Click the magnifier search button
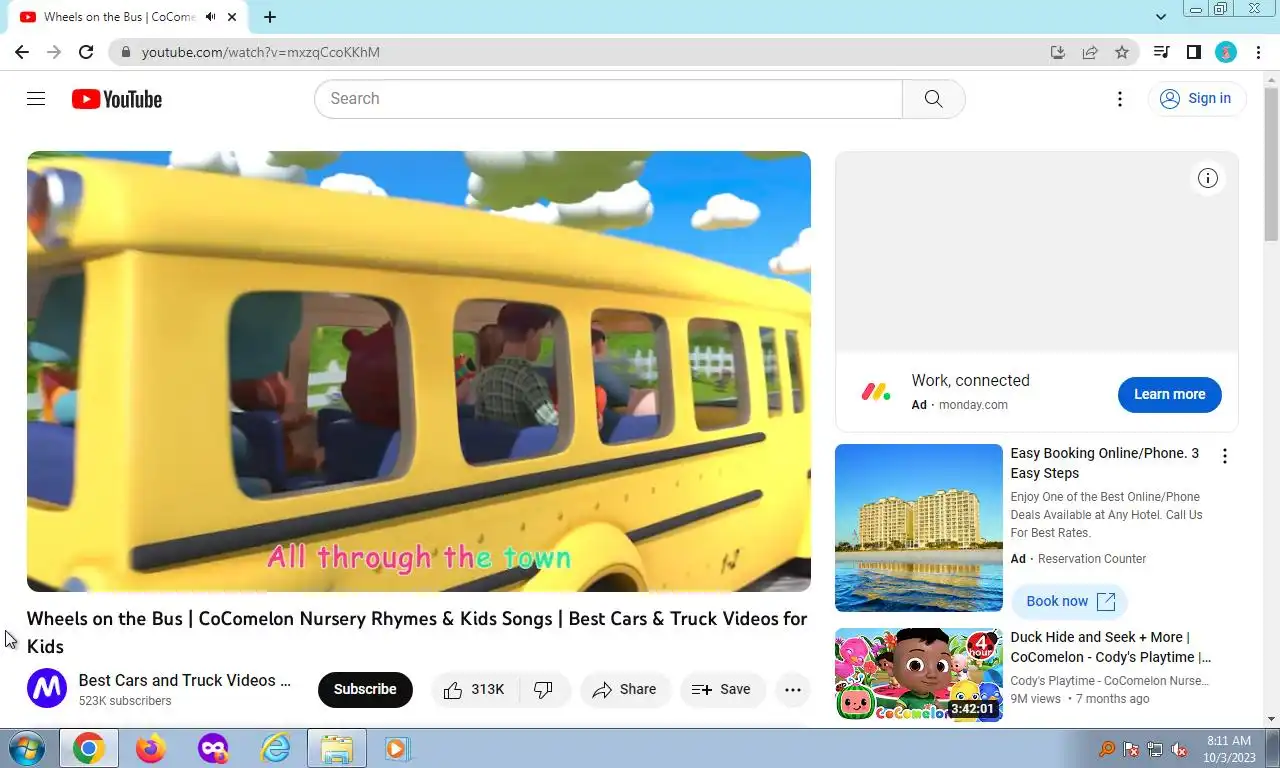Viewport: 1280px width, 768px height. (933, 98)
